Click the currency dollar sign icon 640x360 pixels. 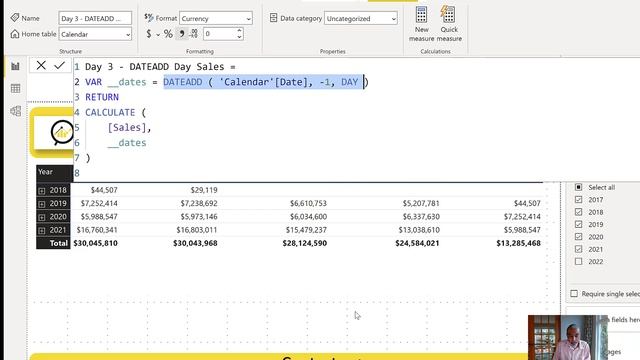[149, 34]
